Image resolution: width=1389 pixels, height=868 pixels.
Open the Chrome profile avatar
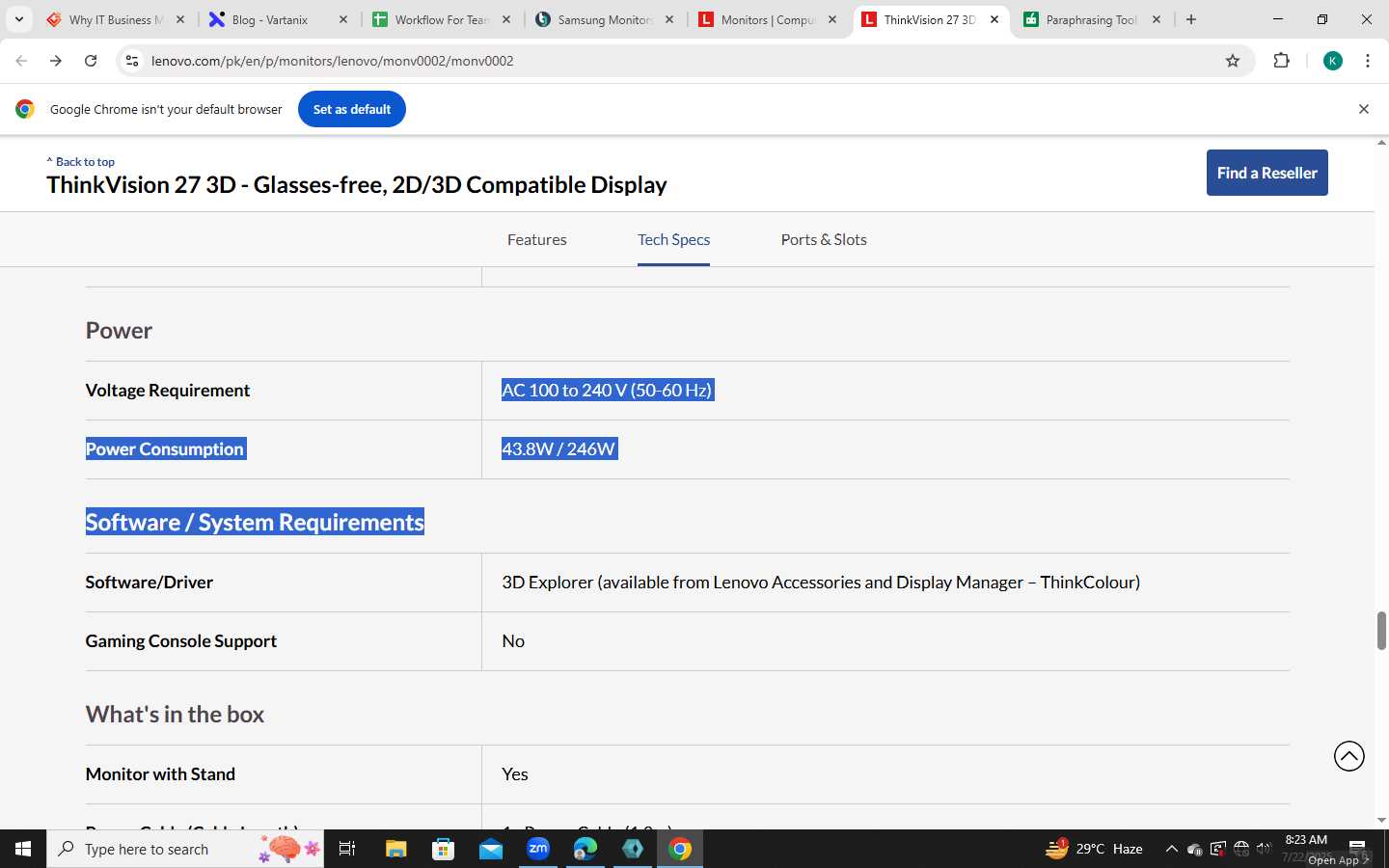coord(1333,61)
